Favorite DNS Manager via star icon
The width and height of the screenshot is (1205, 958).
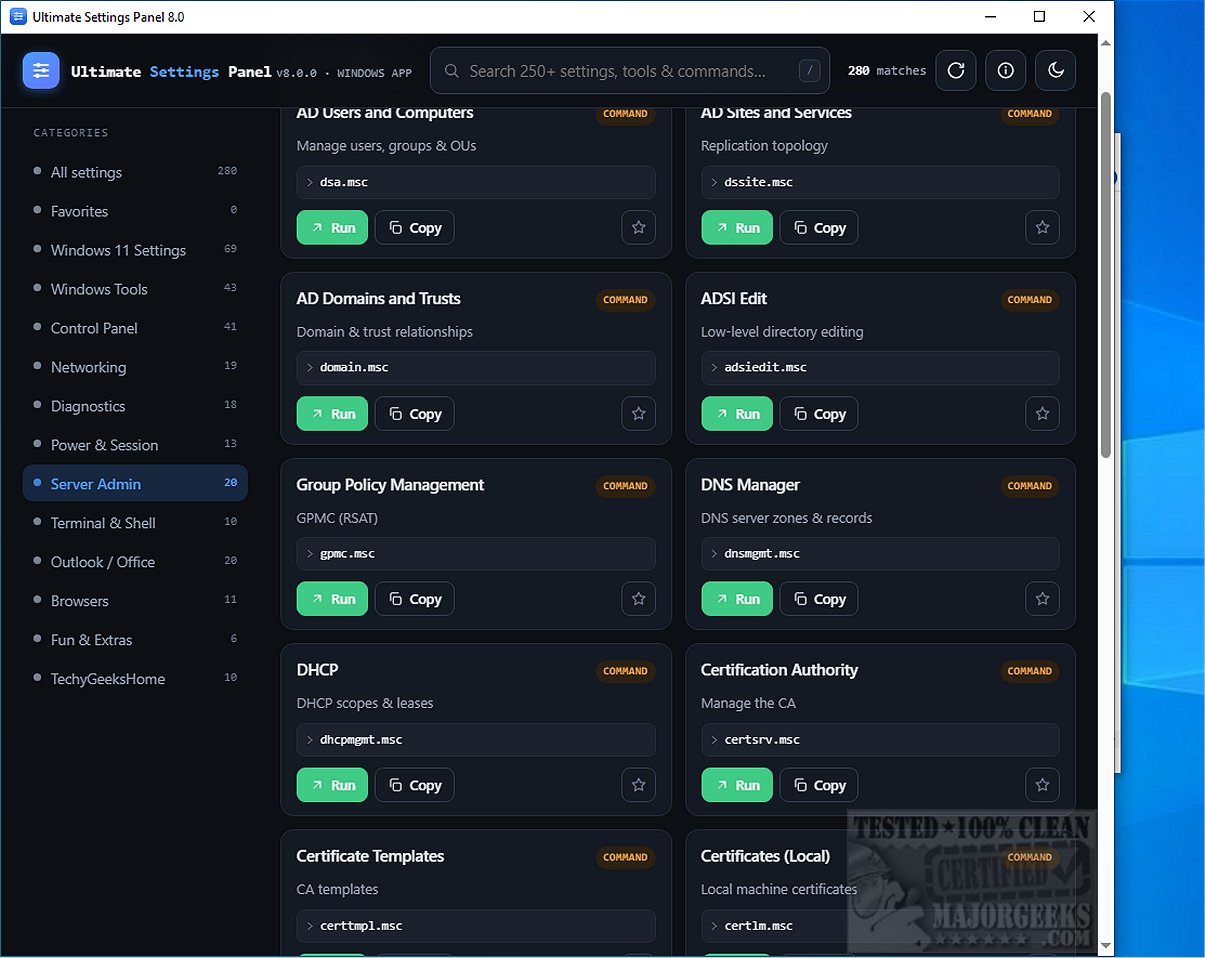tap(1042, 599)
